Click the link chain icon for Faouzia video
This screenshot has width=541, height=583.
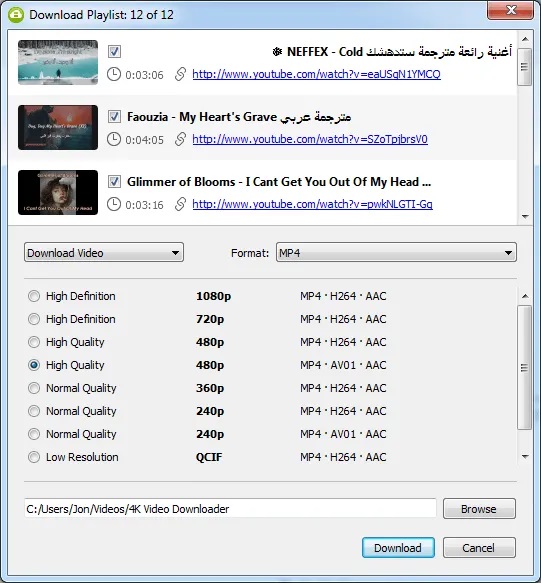(x=180, y=139)
